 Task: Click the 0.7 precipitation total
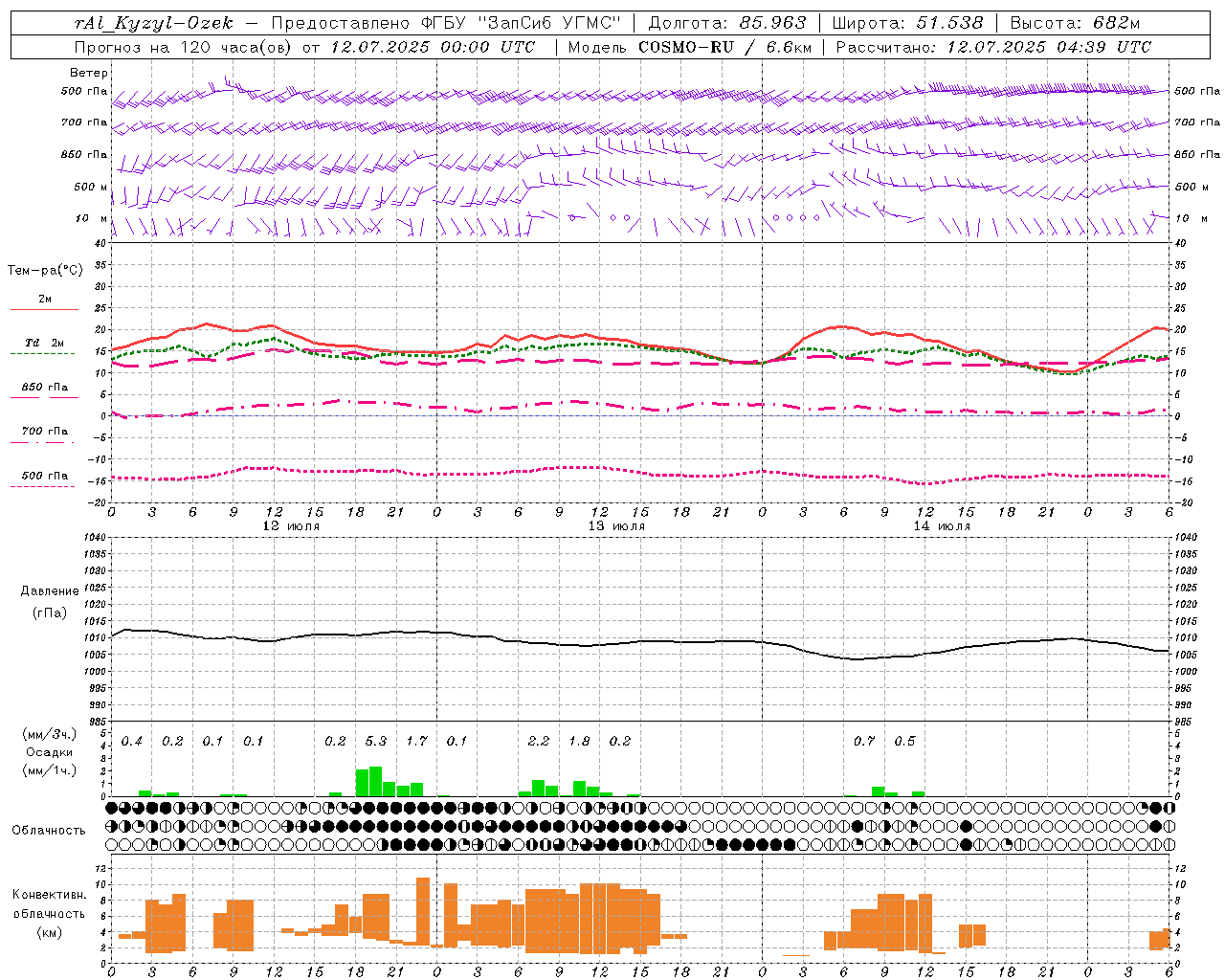click(x=864, y=741)
